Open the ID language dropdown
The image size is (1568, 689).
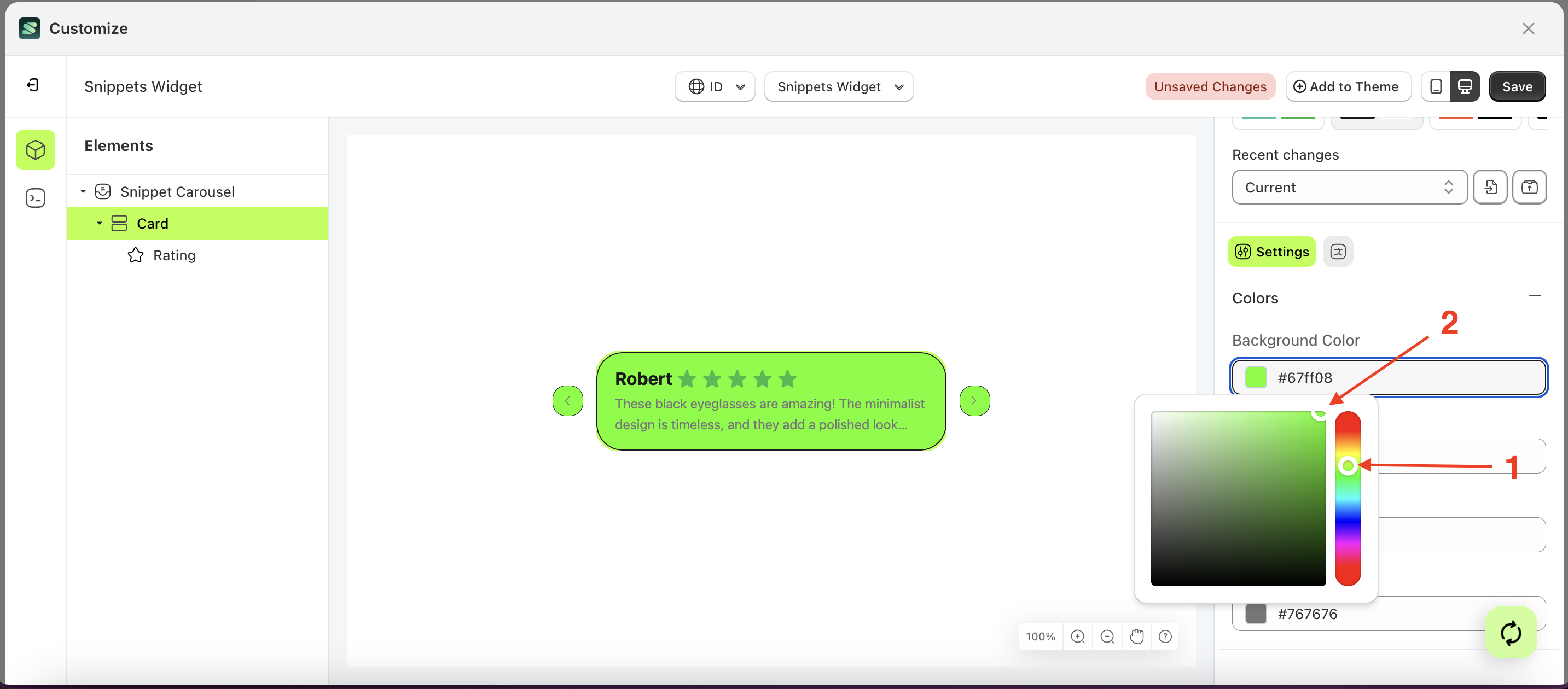tap(715, 86)
